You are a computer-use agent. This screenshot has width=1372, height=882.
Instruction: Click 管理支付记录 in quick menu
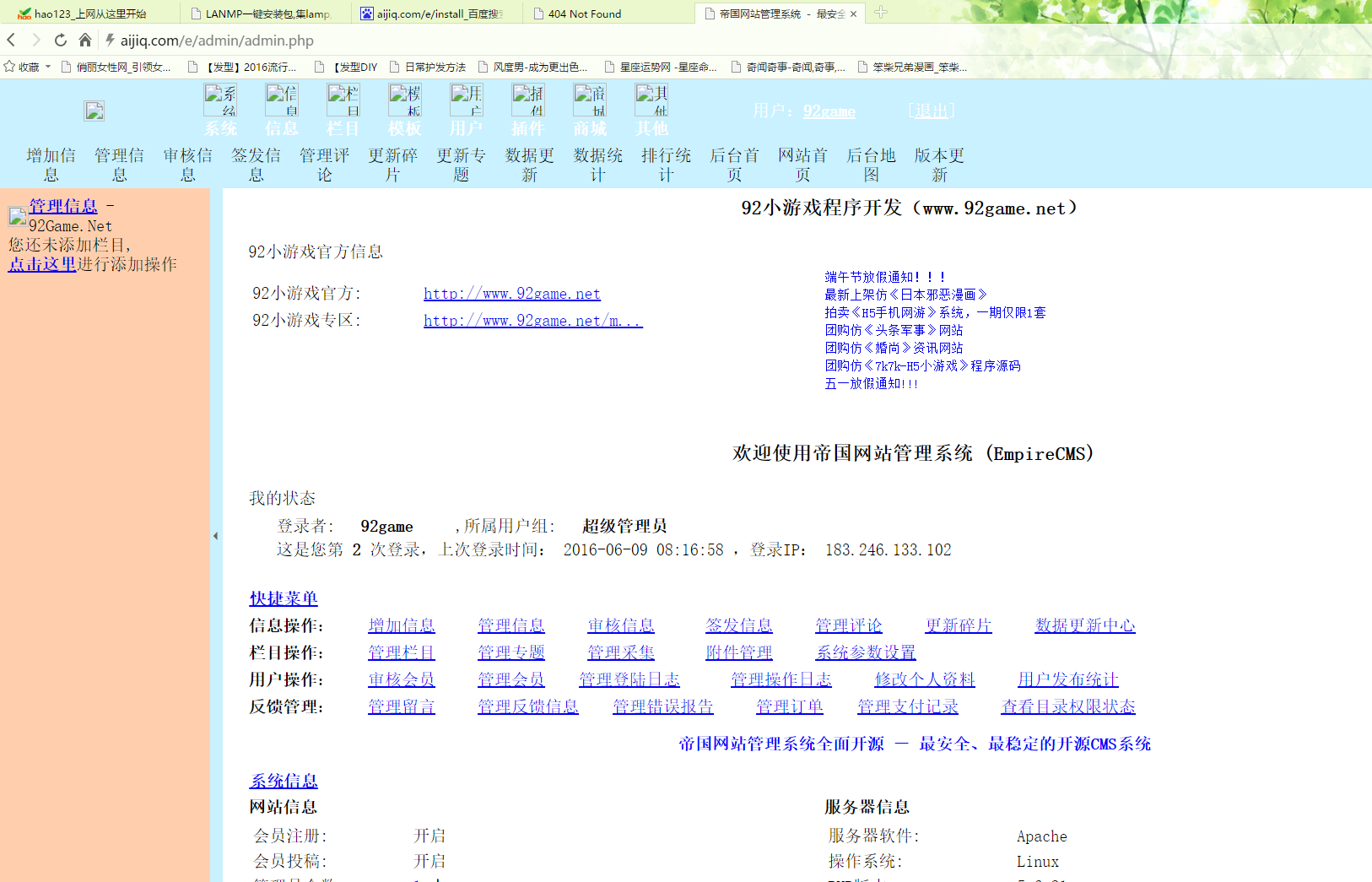pyautogui.click(x=908, y=706)
